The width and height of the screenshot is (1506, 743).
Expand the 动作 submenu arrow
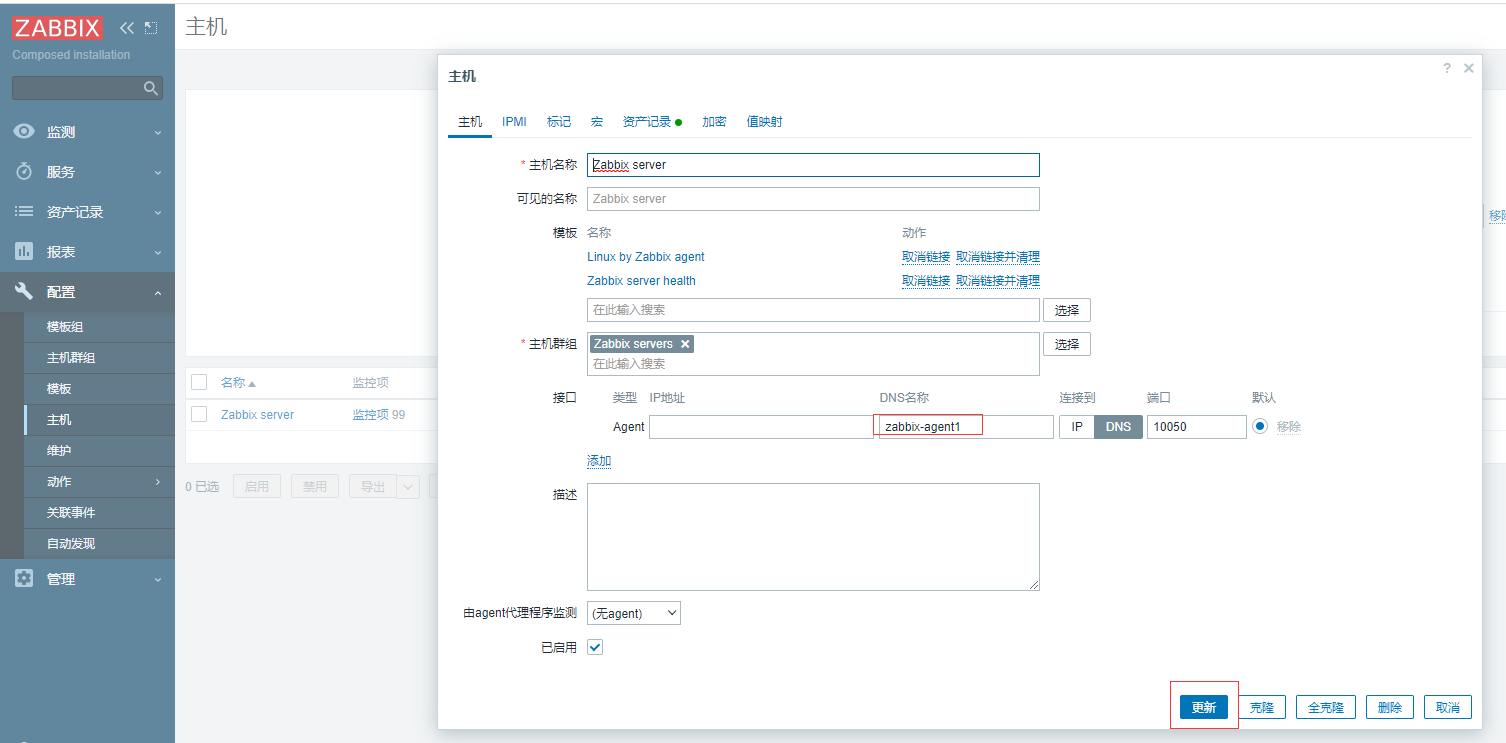[157, 482]
